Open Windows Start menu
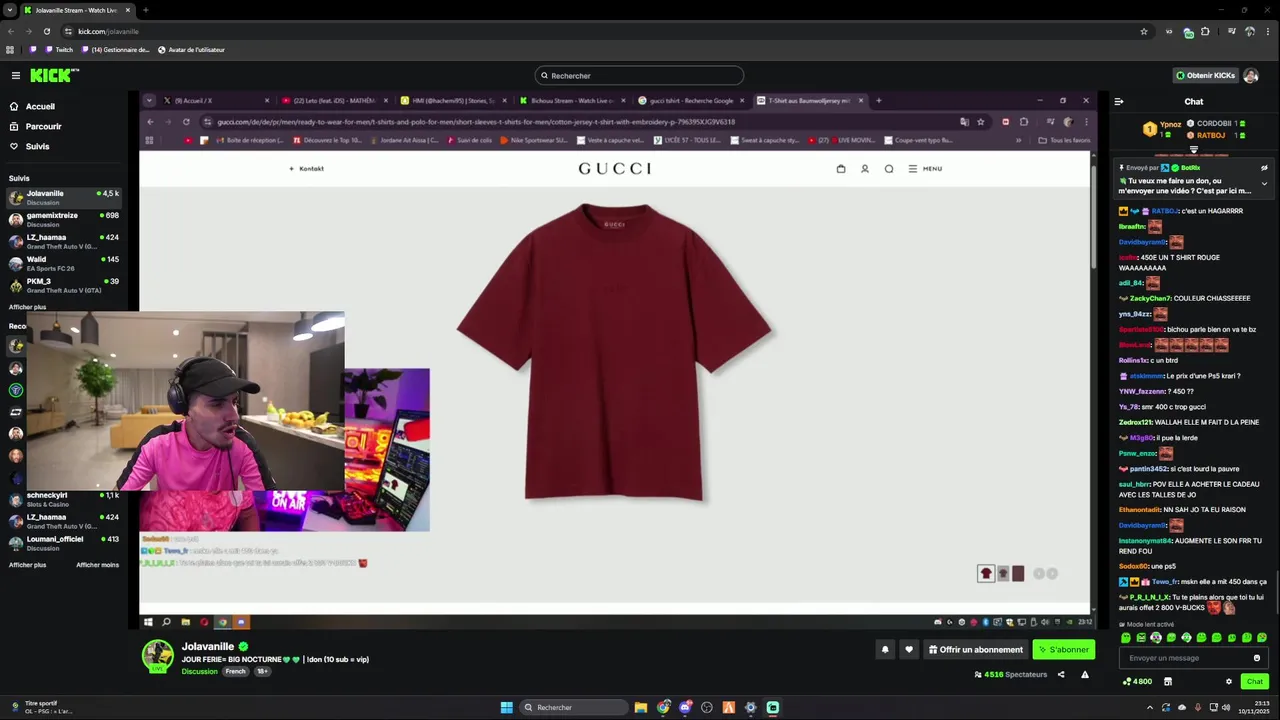The width and height of the screenshot is (1280, 720). tap(507, 707)
